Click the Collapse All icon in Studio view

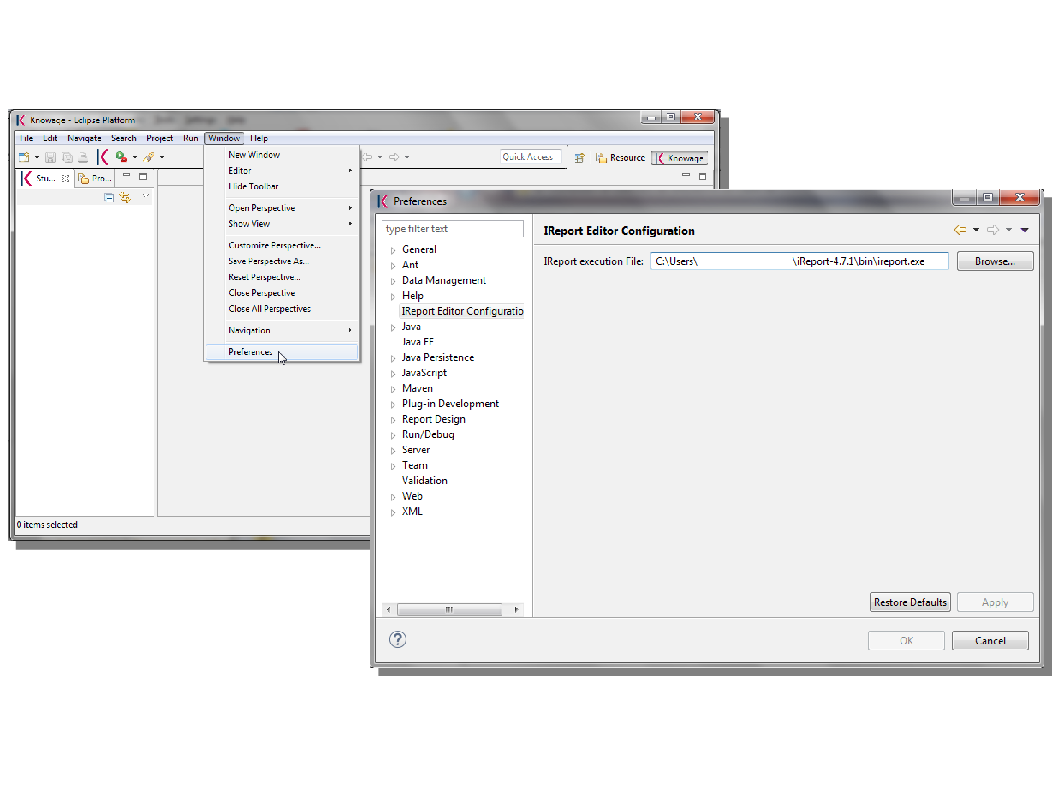[x=109, y=198]
